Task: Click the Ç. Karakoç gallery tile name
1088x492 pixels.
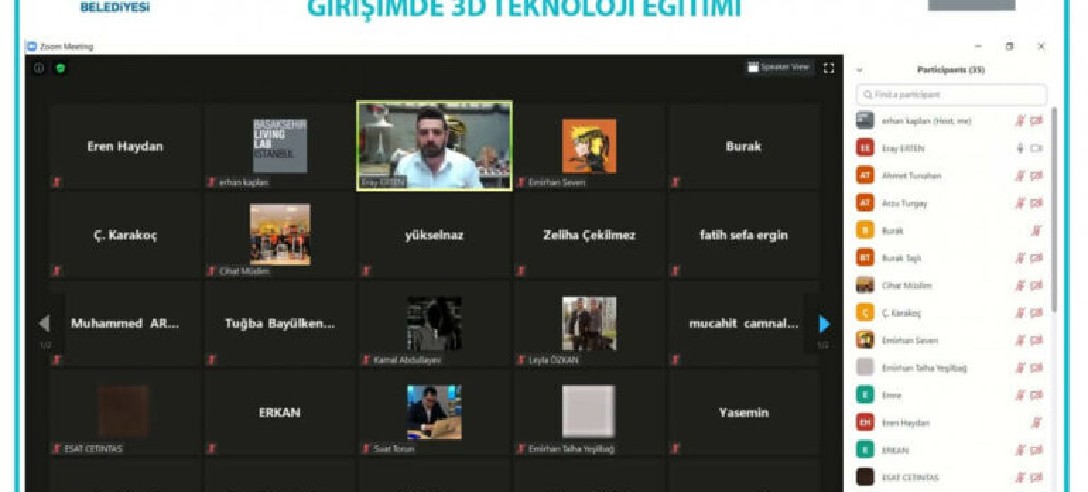Action: (x=125, y=235)
